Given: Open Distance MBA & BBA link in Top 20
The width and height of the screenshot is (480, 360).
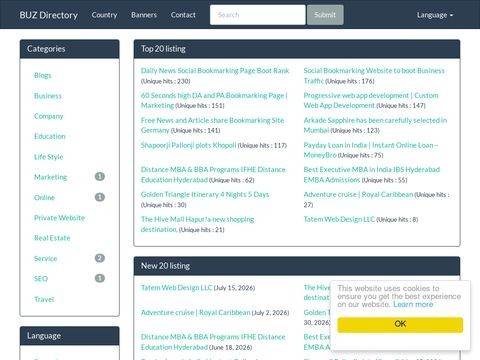Looking at the screenshot, I should pos(213,175).
